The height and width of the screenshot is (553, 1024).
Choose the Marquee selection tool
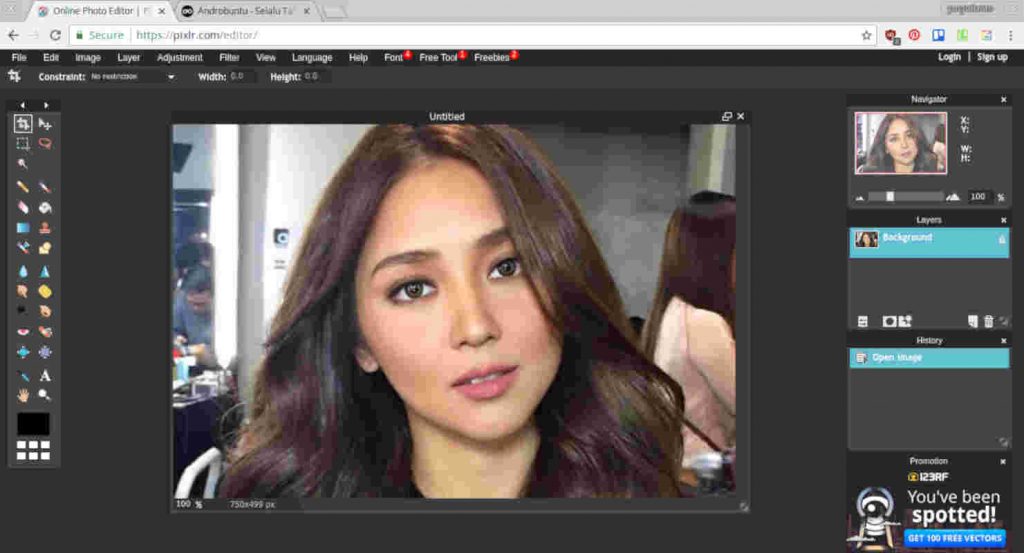23,144
